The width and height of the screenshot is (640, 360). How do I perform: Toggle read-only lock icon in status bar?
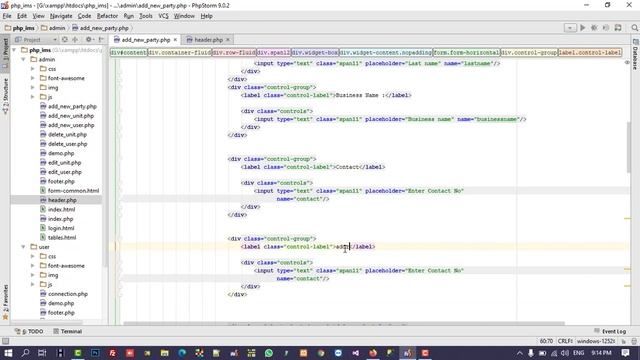coord(624,341)
